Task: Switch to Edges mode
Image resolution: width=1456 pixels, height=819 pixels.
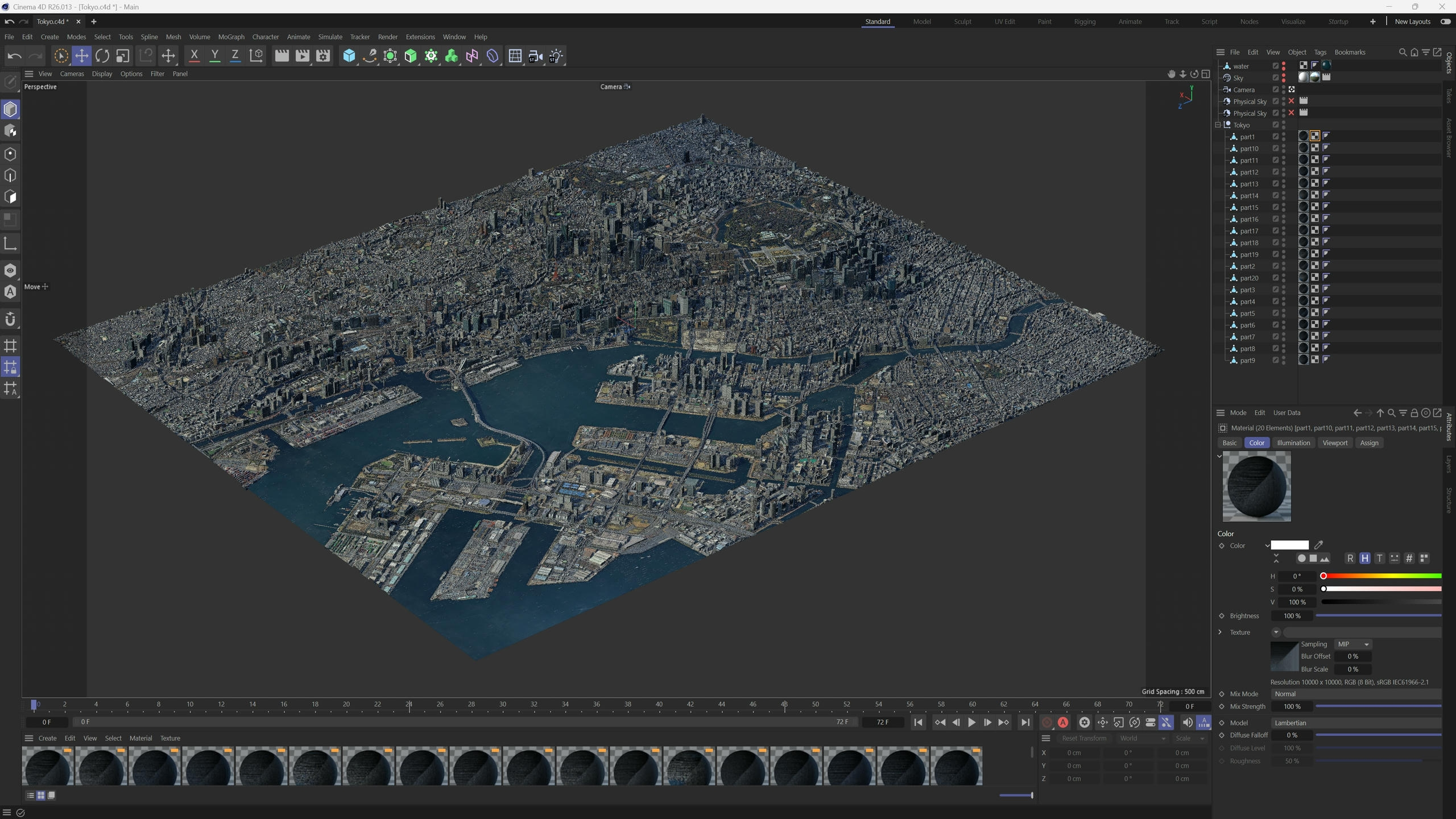Action: [x=10, y=175]
